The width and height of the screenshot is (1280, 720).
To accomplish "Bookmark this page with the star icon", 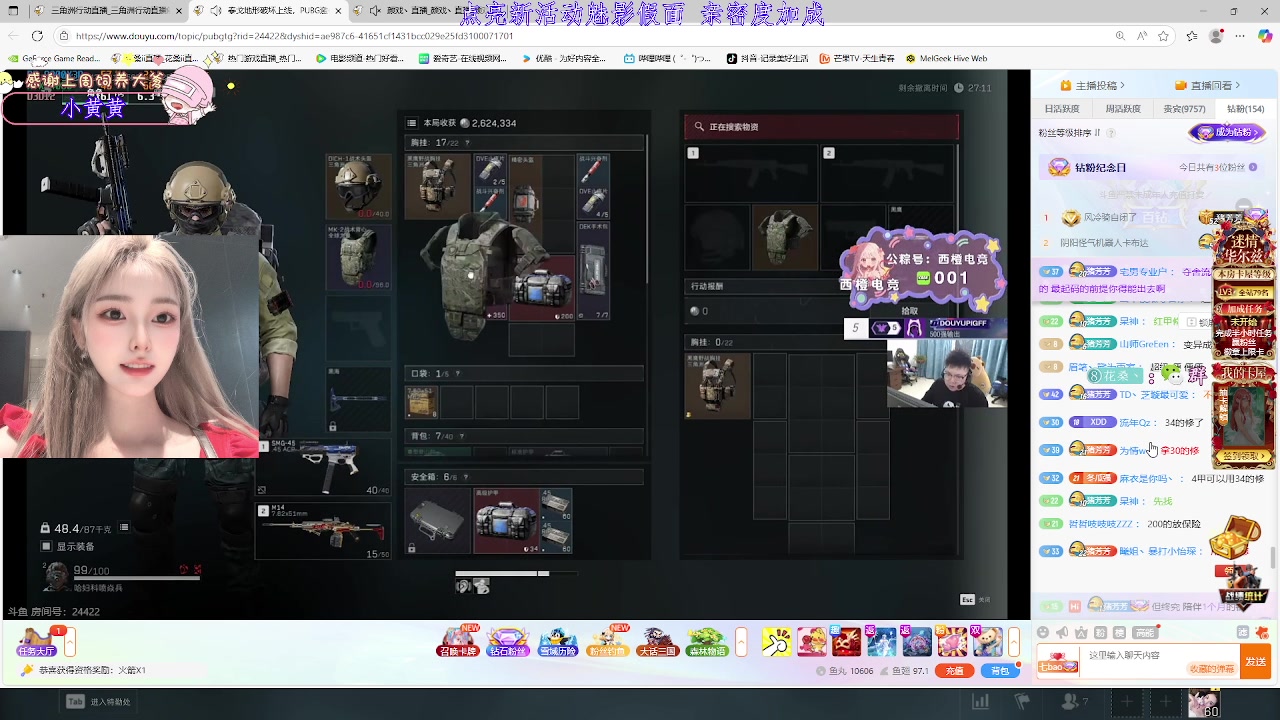I will pos(1164,36).
